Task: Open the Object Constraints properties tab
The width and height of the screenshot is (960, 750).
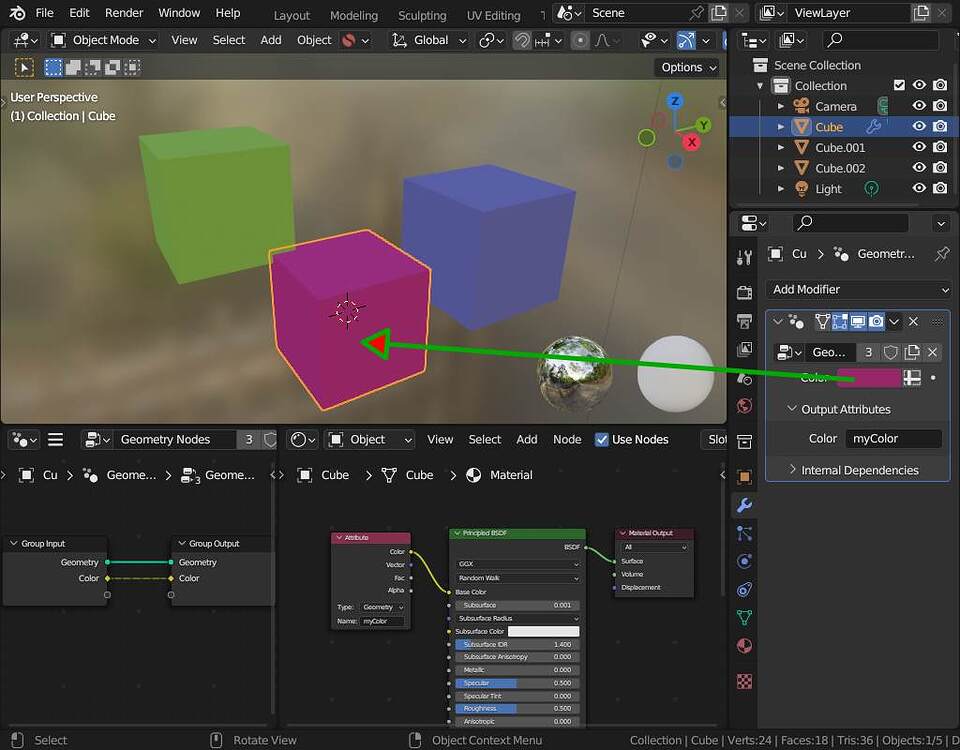Action: coord(744,590)
